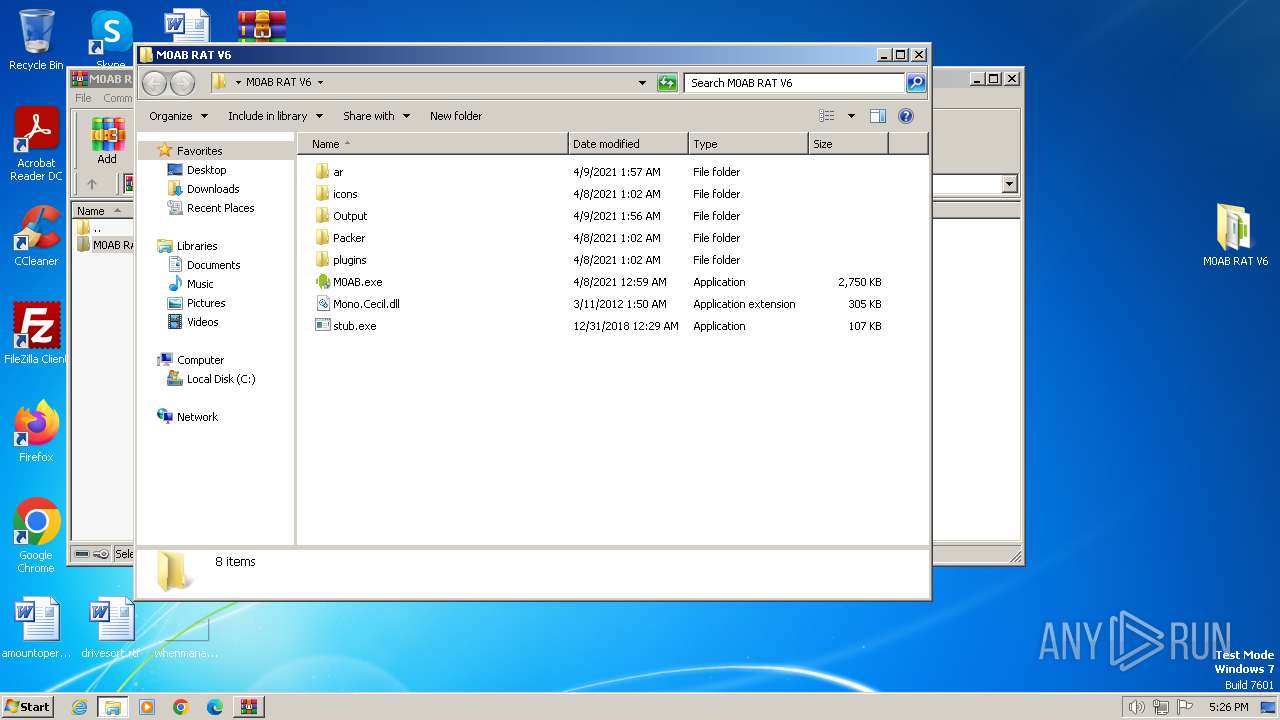
Task: Select Mono.Cecil.dll file
Action: pyautogui.click(x=366, y=304)
